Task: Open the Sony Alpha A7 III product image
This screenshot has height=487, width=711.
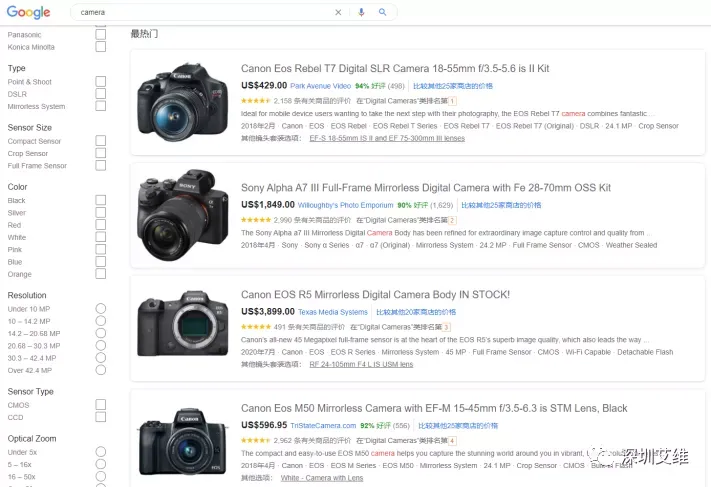Action: (x=183, y=215)
